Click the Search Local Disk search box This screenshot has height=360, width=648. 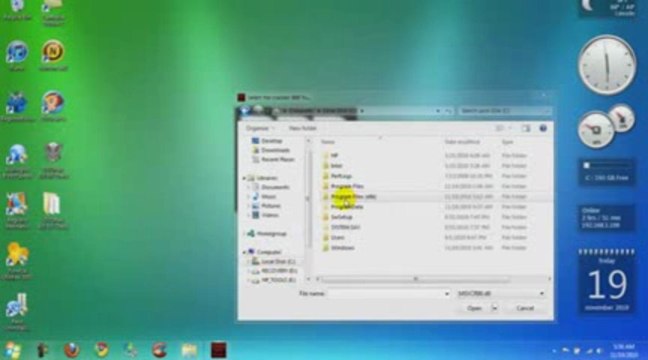pos(504,111)
